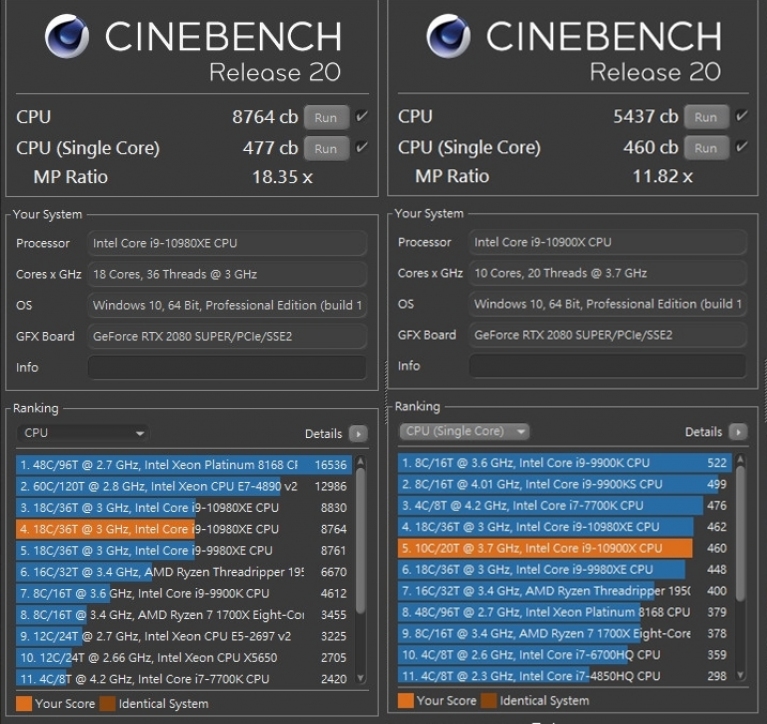Select the i7-4850HQ row scoring 298
767x724 pixels.
click(x=565, y=676)
